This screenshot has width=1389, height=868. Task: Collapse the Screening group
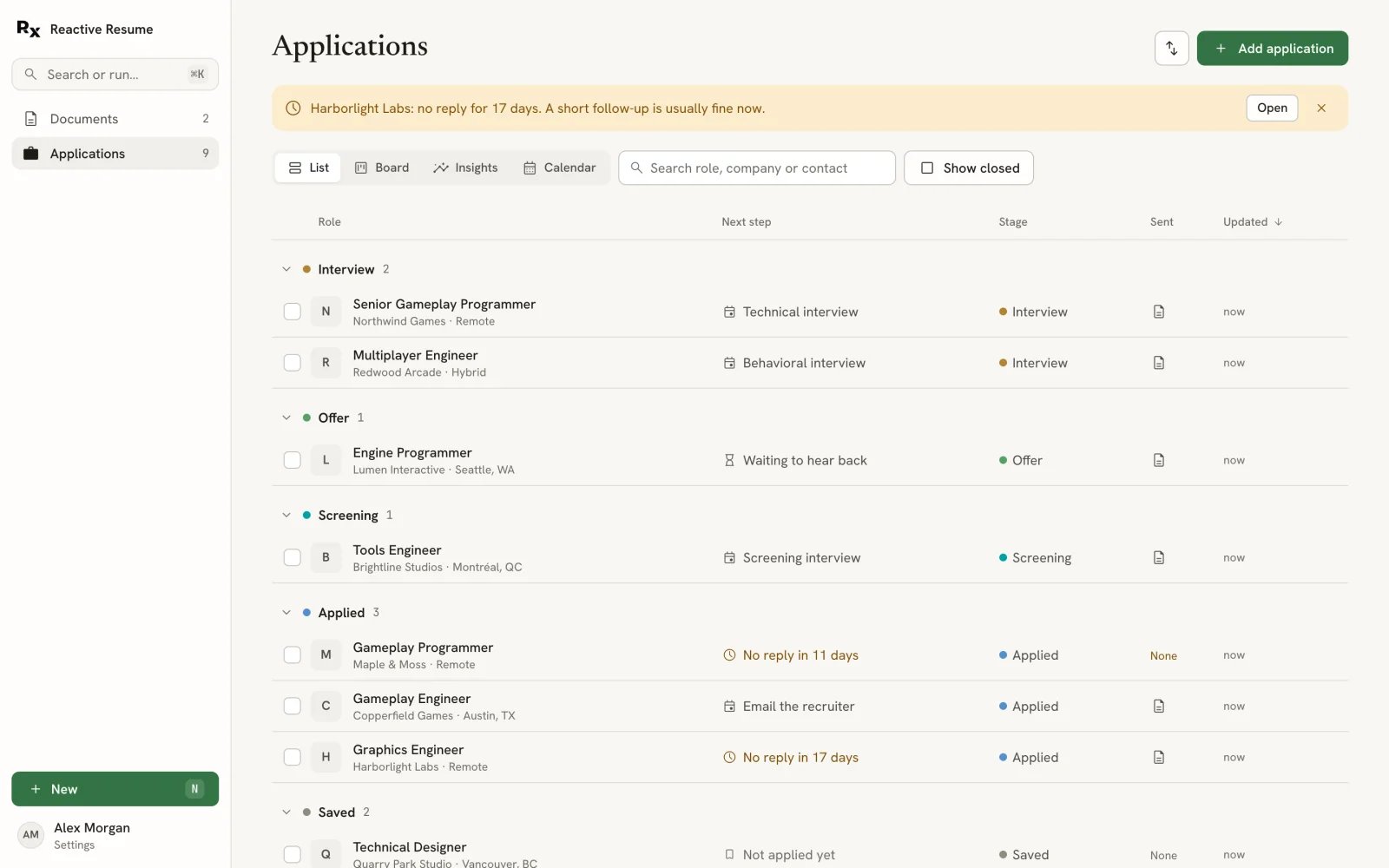(x=286, y=516)
